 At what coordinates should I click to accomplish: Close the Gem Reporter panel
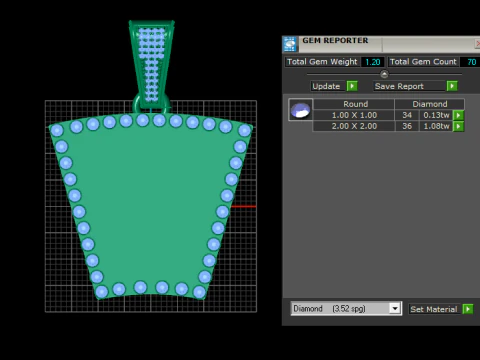point(477,44)
